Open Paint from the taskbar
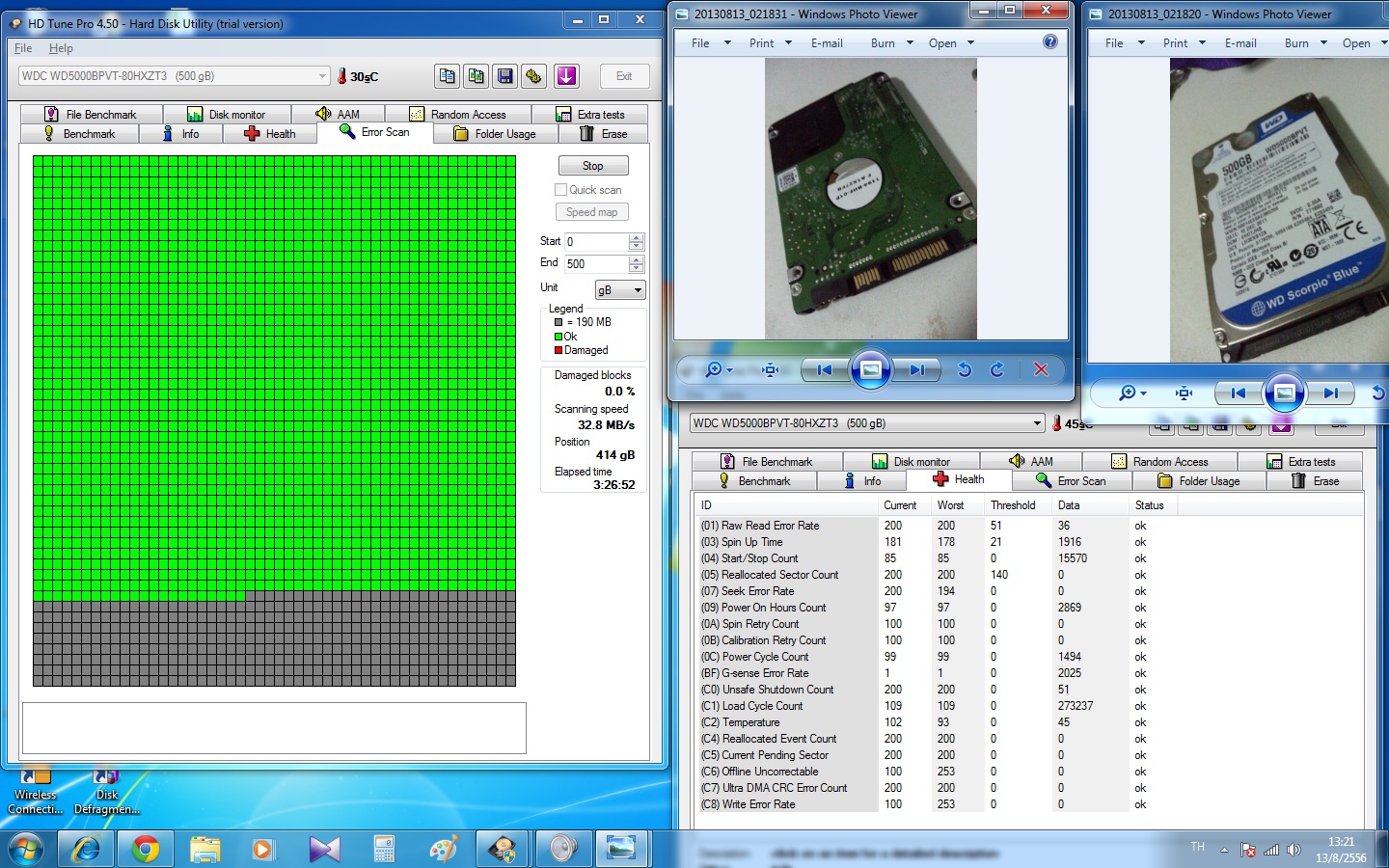This screenshot has height=868, width=1389. 443,849
